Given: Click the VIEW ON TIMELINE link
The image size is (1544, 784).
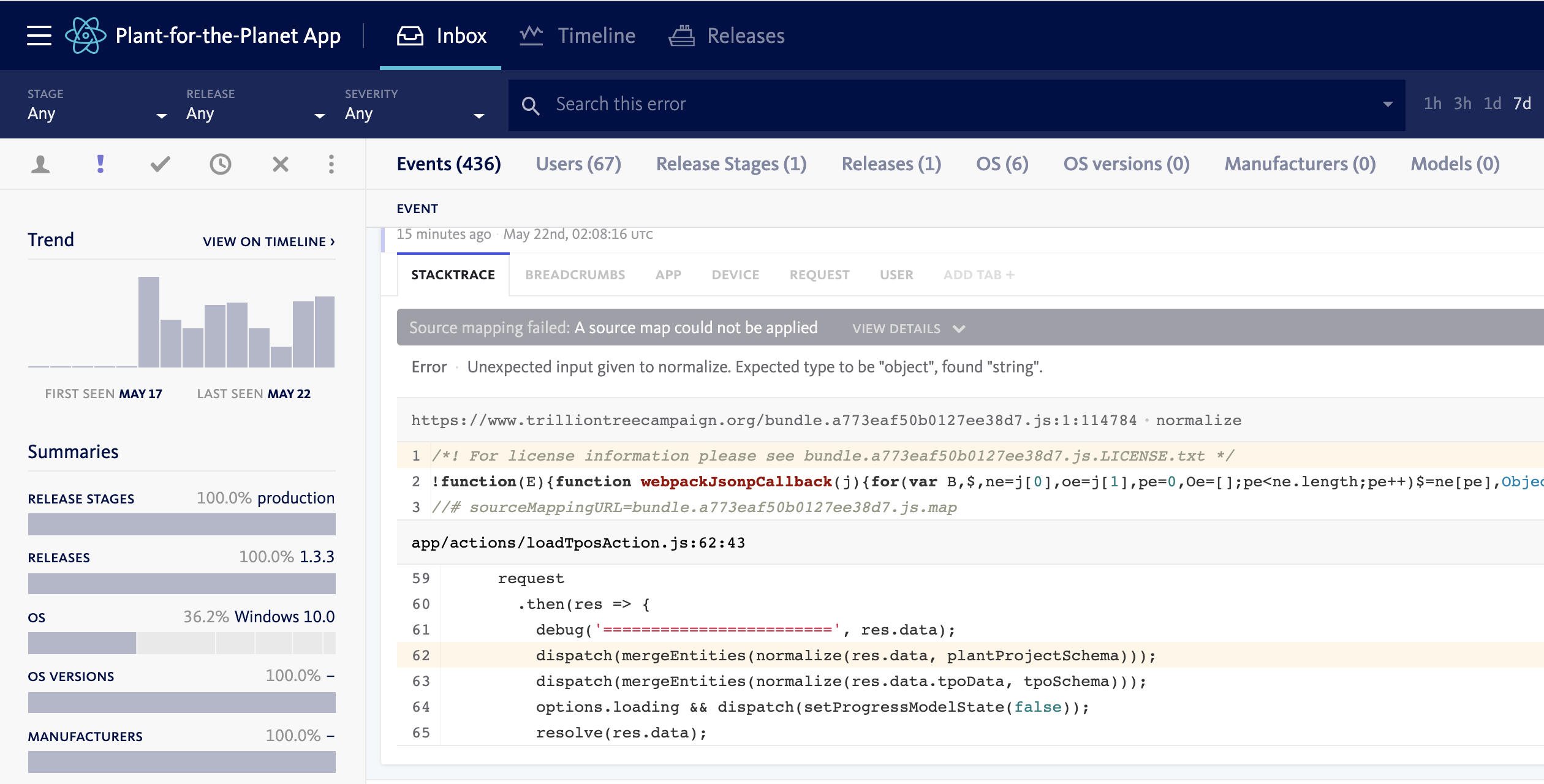Looking at the screenshot, I should [x=267, y=241].
